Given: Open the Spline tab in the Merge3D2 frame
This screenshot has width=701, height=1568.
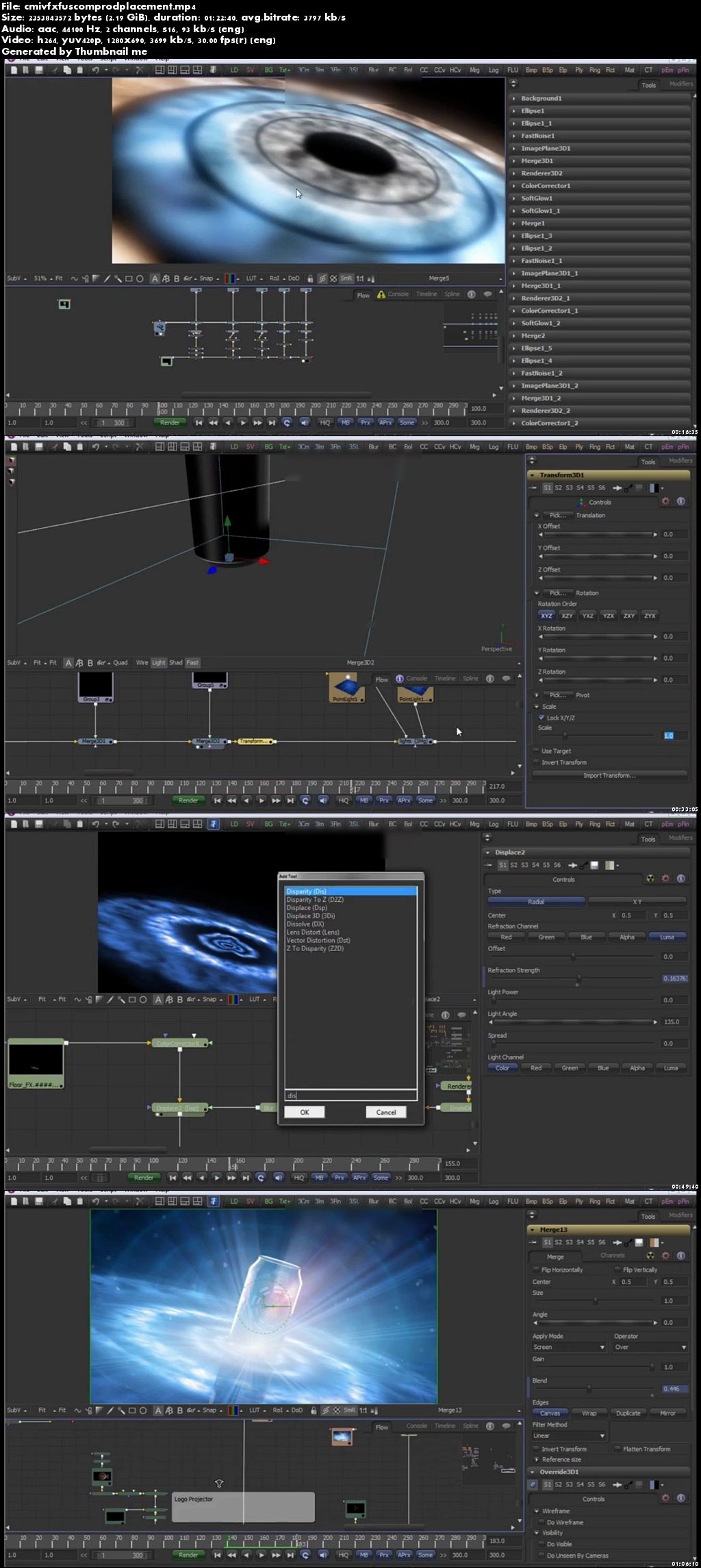Looking at the screenshot, I should (470, 679).
